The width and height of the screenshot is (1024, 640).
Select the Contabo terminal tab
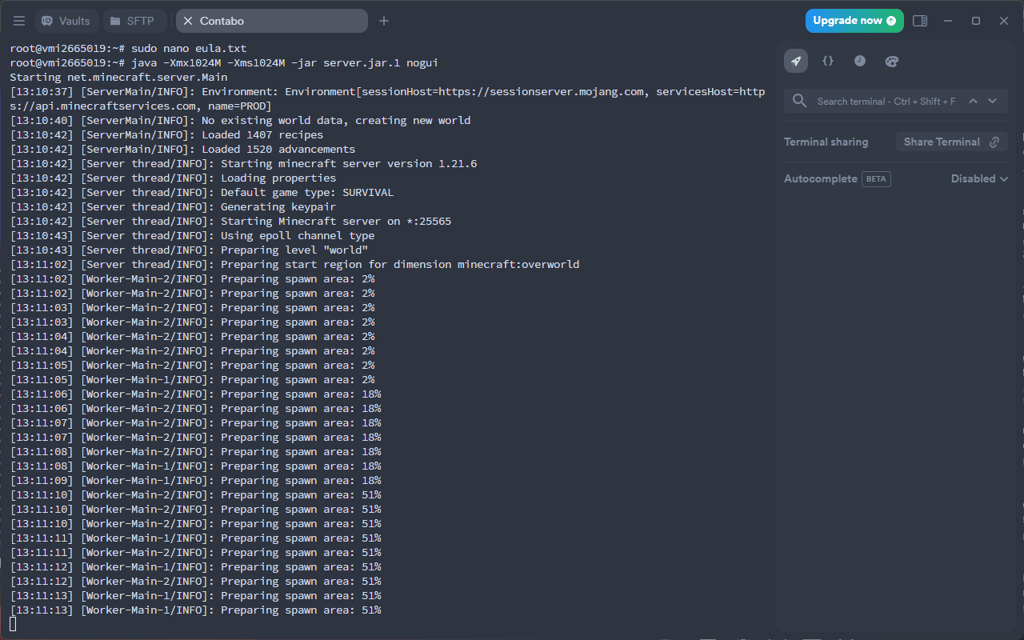(272, 21)
